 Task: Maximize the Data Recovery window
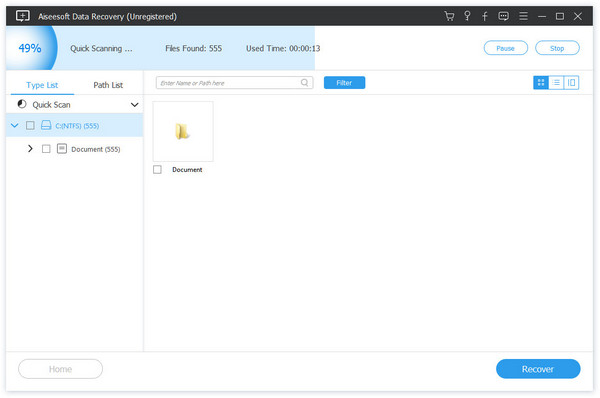tap(560, 16)
